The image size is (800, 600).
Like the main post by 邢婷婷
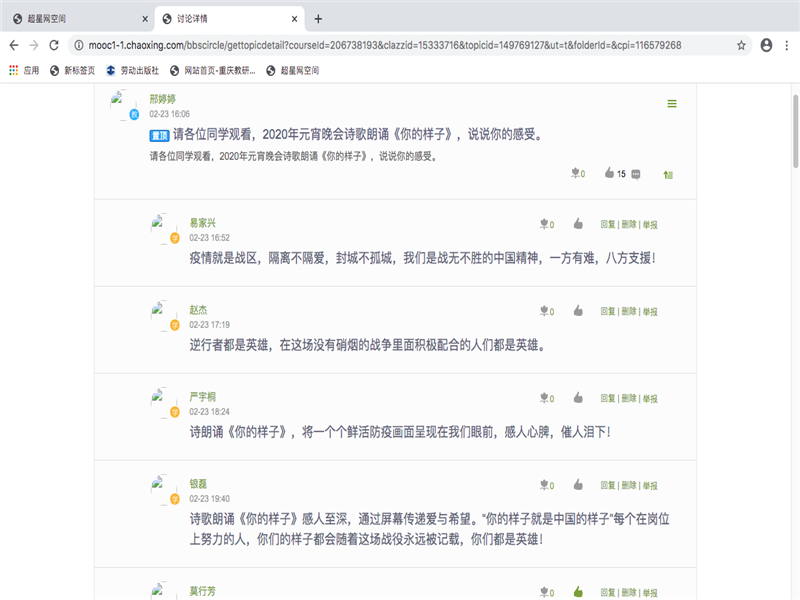coord(609,173)
